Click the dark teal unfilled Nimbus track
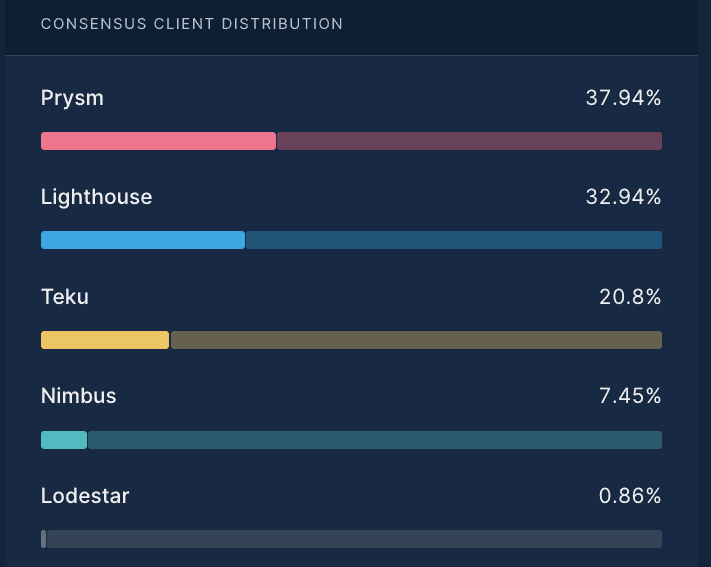Screen dimensions: 711x567 (375, 440)
